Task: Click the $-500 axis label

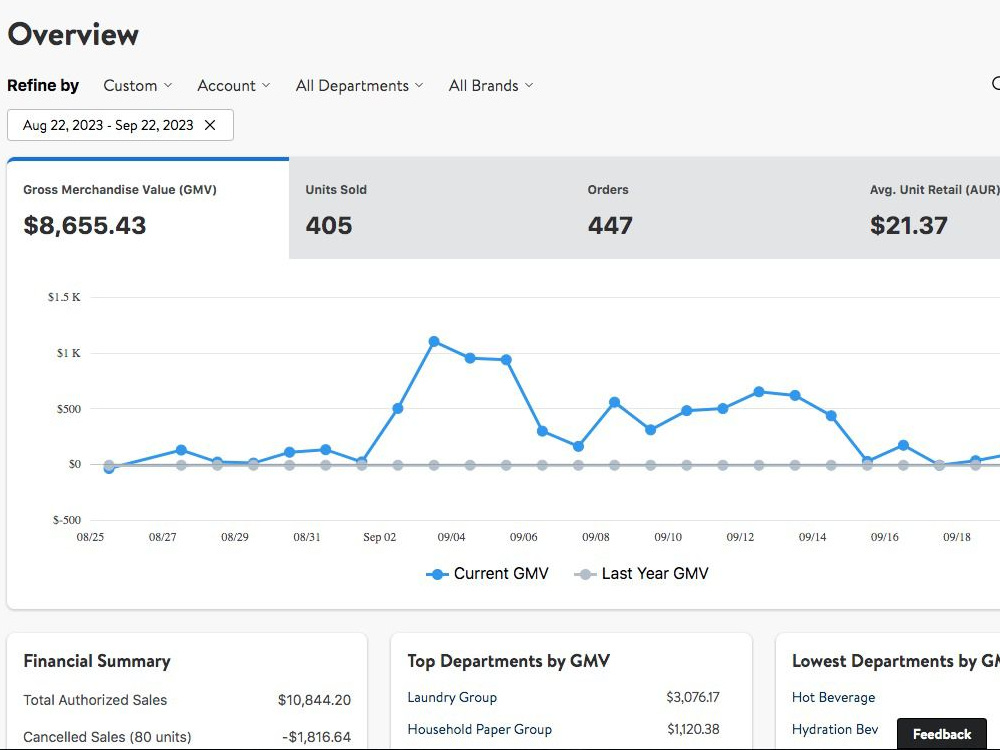Action: point(66,520)
